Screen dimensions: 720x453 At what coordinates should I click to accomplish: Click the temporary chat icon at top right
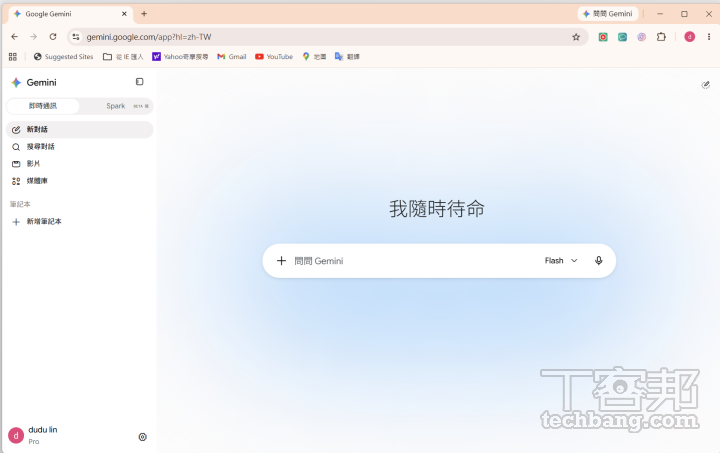(x=706, y=84)
